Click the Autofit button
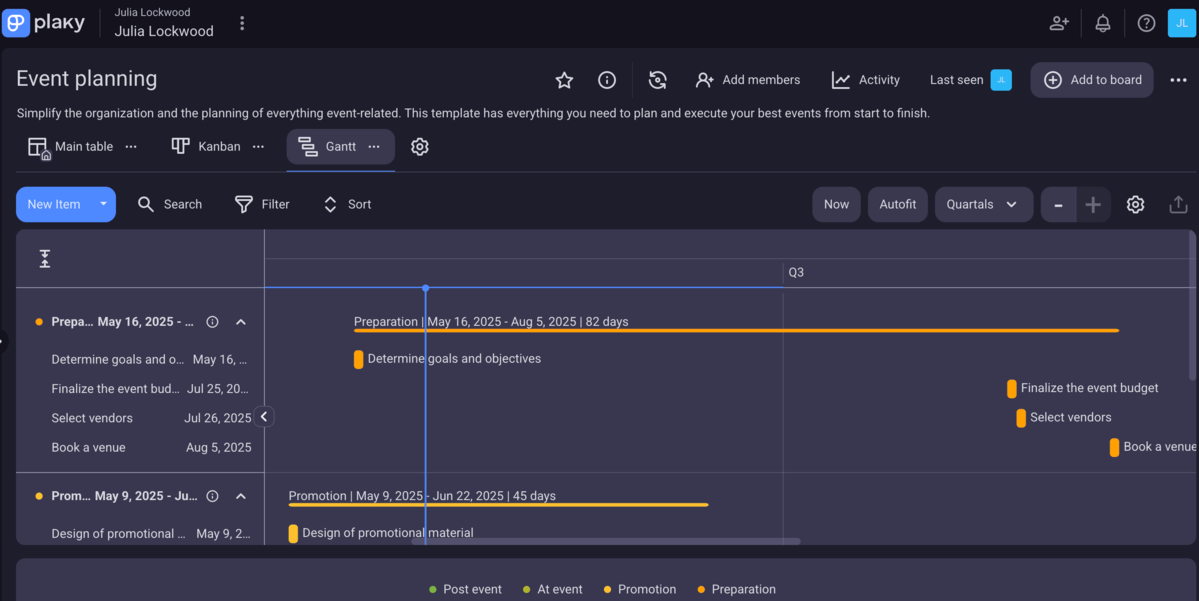 coord(897,204)
